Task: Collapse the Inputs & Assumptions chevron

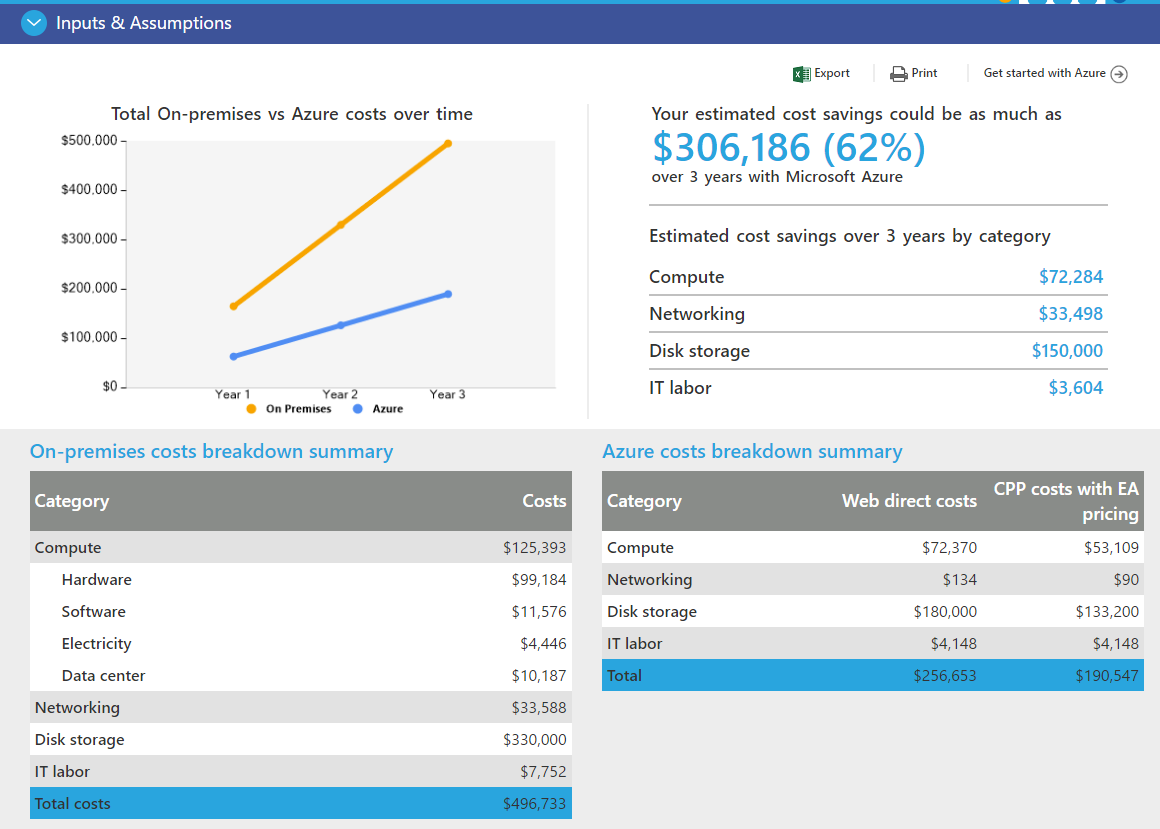Action: [34, 23]
